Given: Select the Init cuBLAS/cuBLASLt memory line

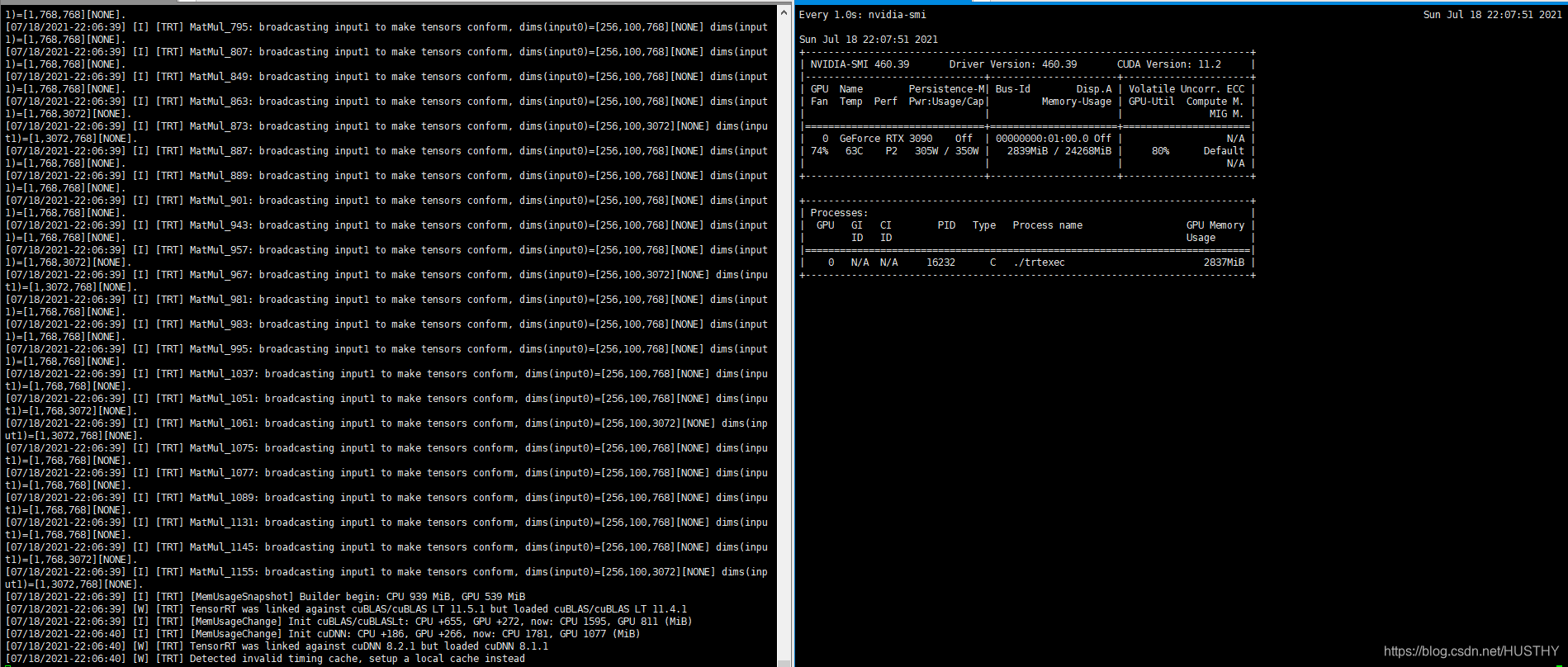Looking at the screenshot, I should point(348,622).
